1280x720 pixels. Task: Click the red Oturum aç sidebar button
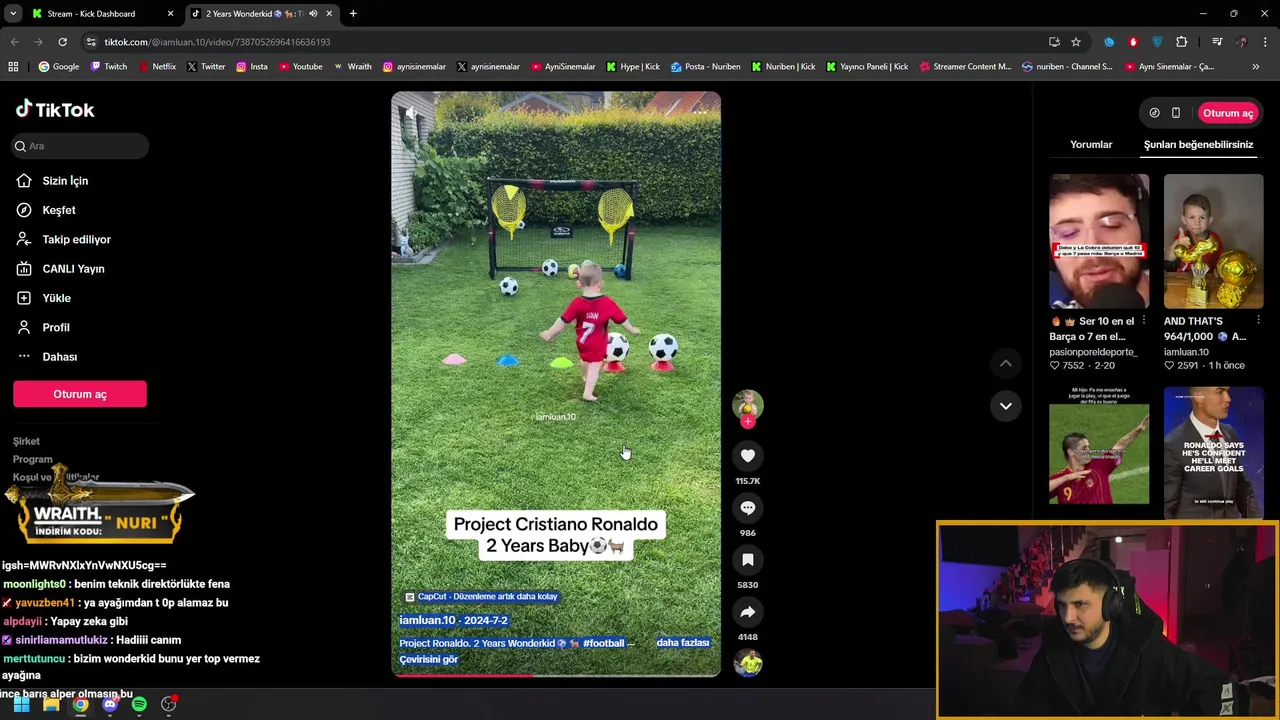[80, 394]
